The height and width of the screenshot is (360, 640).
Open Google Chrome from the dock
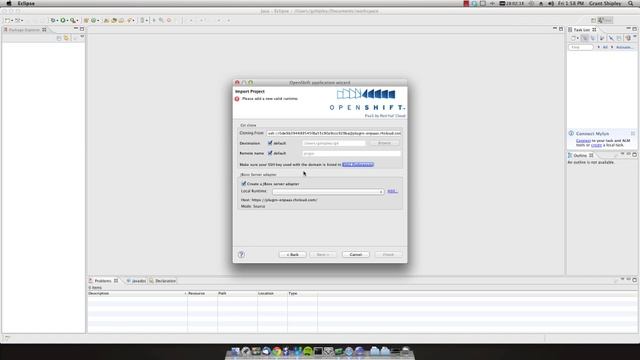pos(277,351)
